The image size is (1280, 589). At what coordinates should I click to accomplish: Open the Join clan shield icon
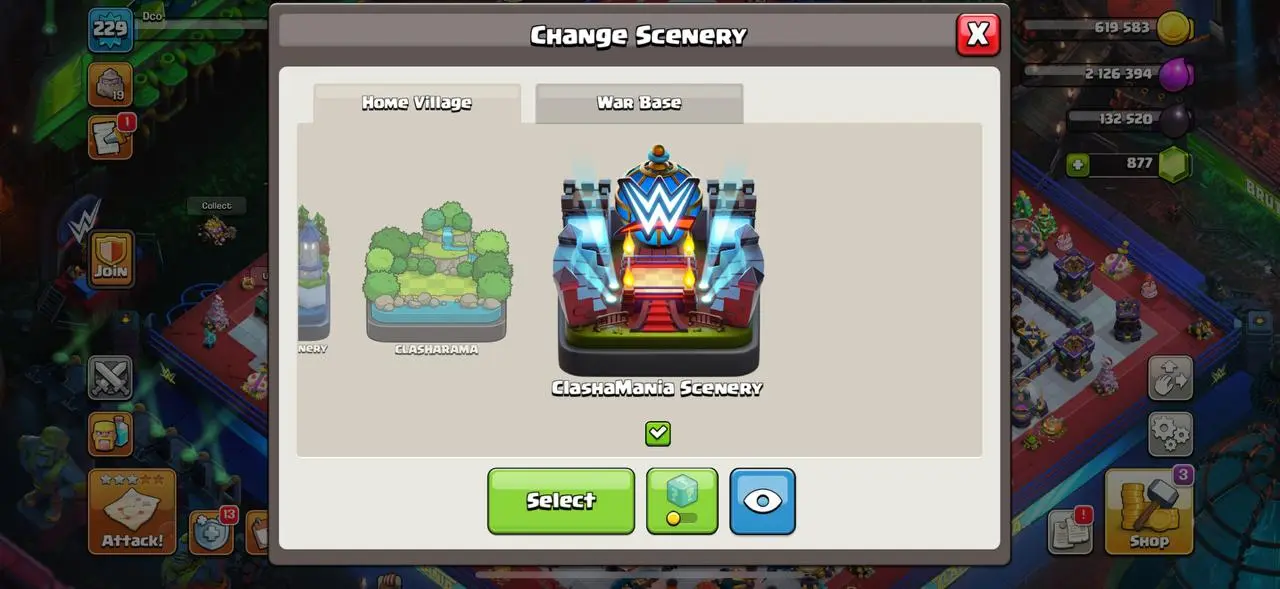[x=111, y=259]
